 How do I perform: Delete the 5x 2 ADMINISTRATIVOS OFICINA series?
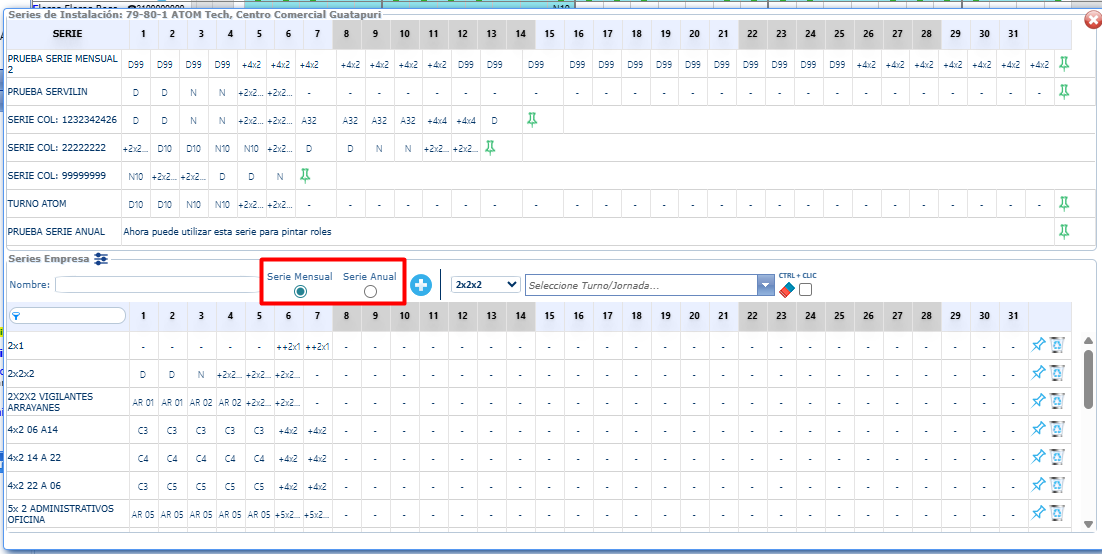pos(1056,514)
